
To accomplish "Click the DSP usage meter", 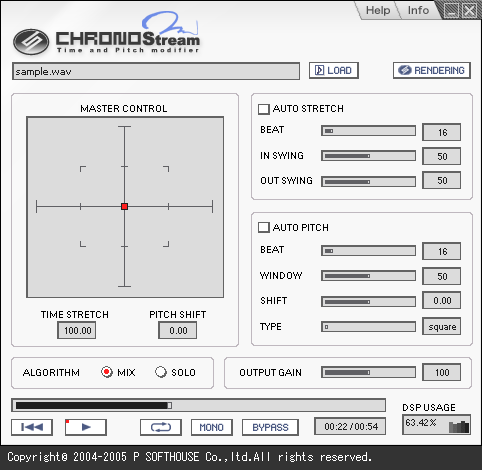I will point(437,424).
